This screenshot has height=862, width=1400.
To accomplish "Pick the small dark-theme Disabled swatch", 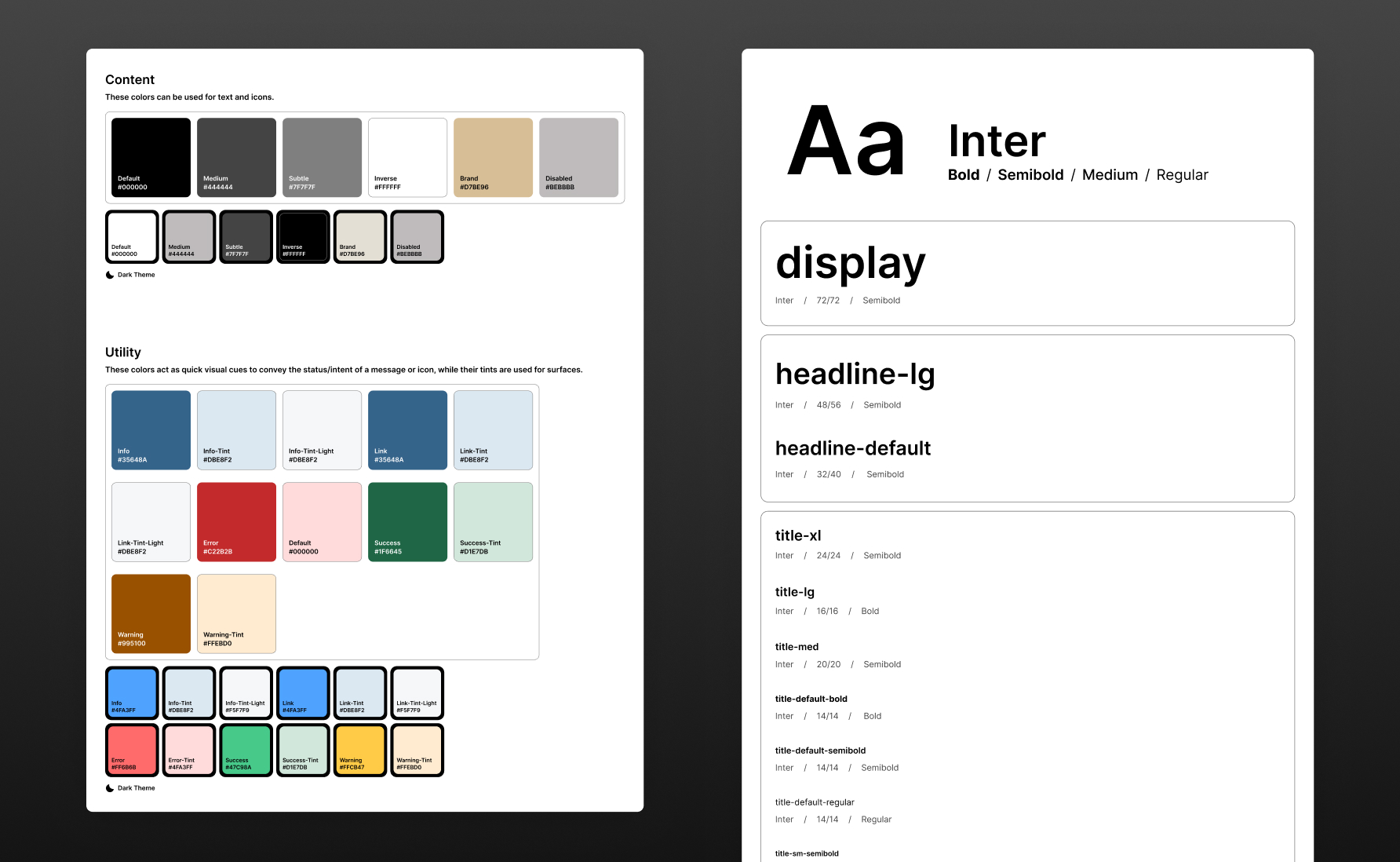I will click(x=417, y=236).
